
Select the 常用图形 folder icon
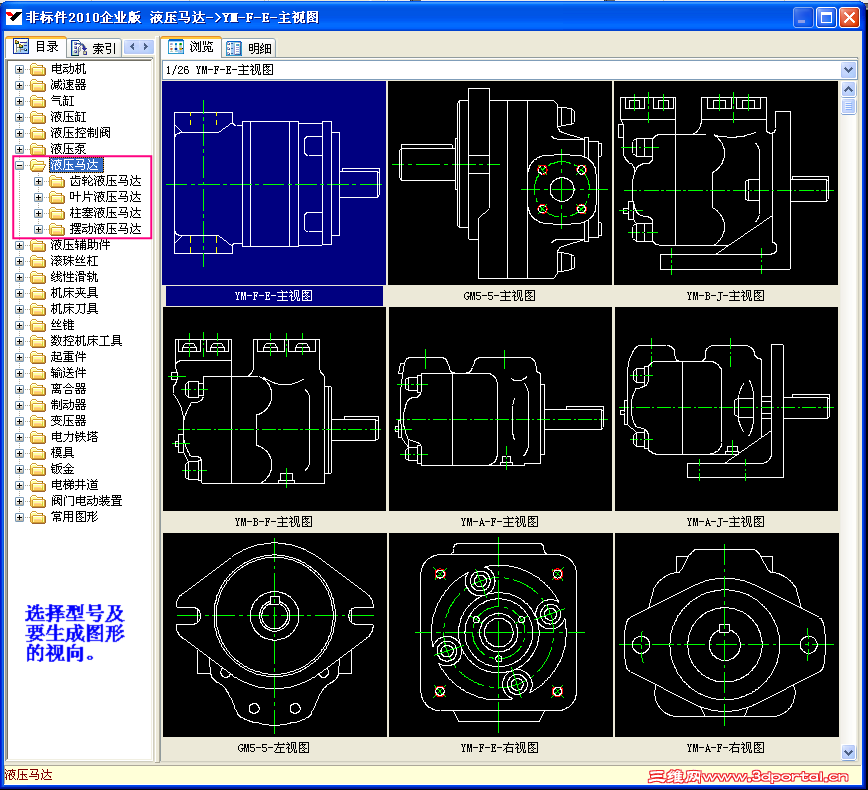(38, 518)
